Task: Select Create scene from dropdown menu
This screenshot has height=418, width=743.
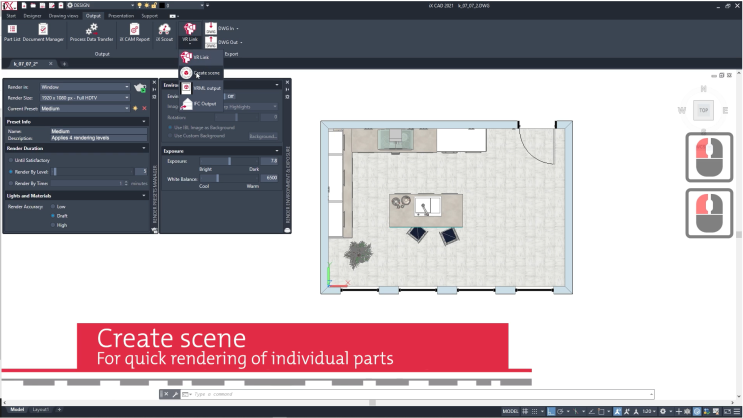Action: coord(206,73)
